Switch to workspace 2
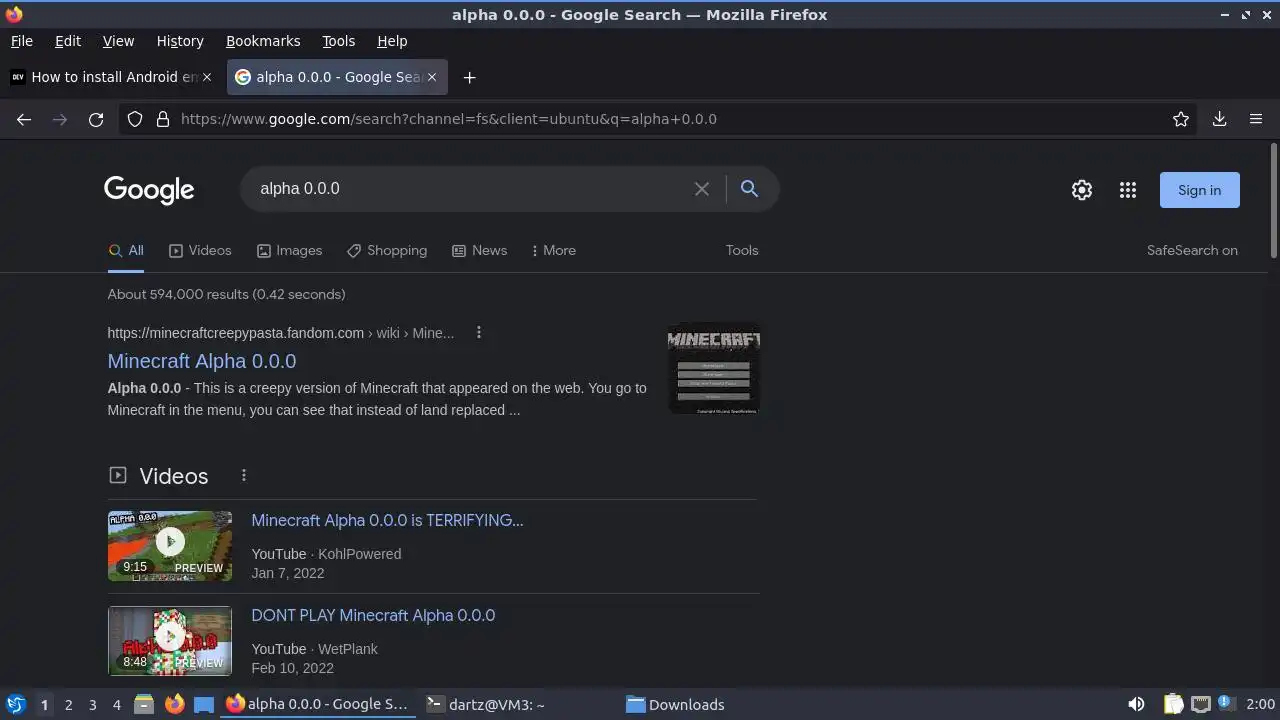The height and width of the screenshot is (720, 1280). click(x=68, y=705)
